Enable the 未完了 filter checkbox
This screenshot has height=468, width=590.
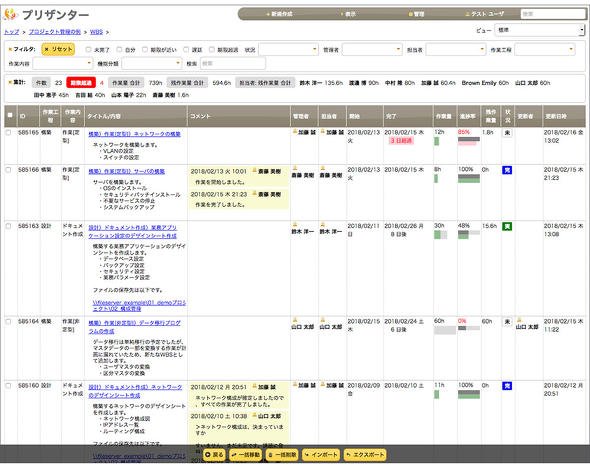click(88, 50)
